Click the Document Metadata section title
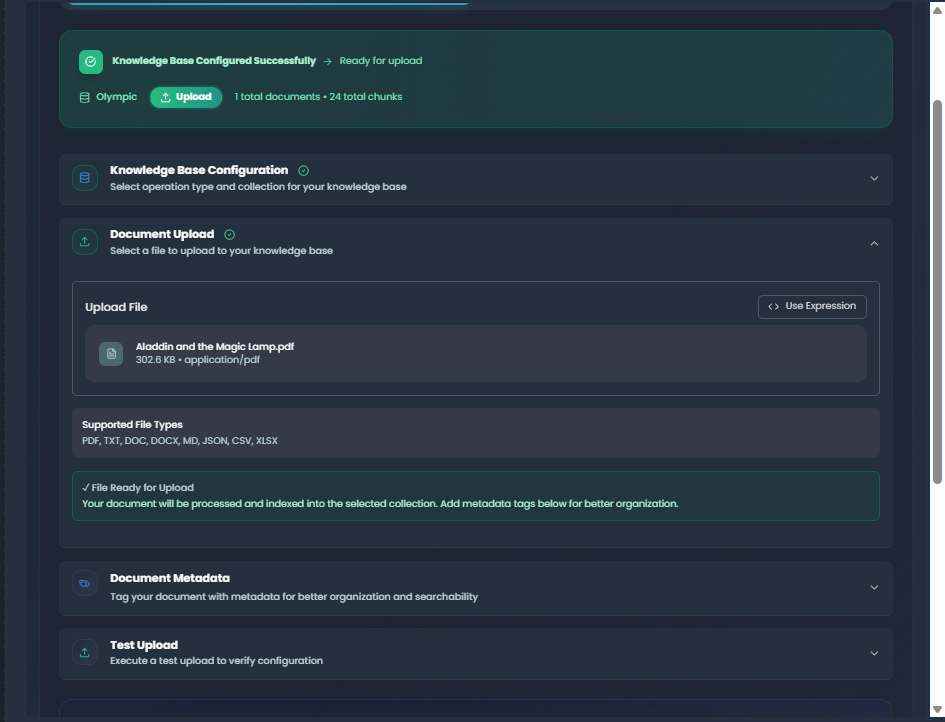Viewport: 945px width, 722px height. pyautogui.click(x=170, y=578)
